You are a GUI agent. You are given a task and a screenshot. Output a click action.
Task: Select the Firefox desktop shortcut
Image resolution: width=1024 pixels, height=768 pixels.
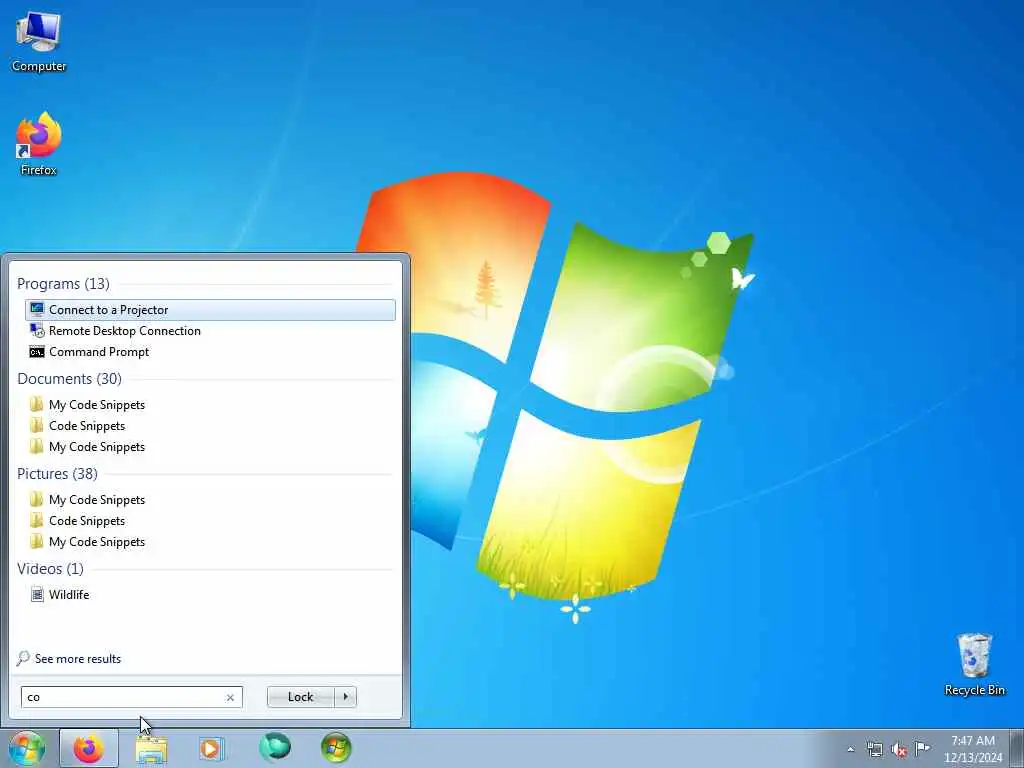39,144
